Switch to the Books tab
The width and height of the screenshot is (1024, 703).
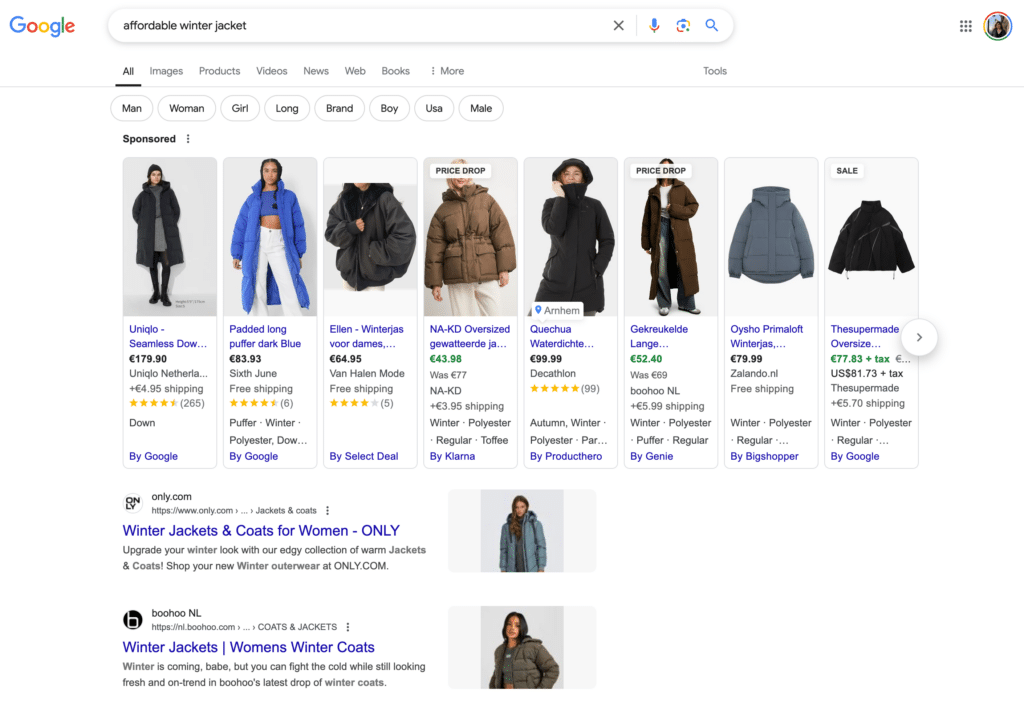point(396,71)
